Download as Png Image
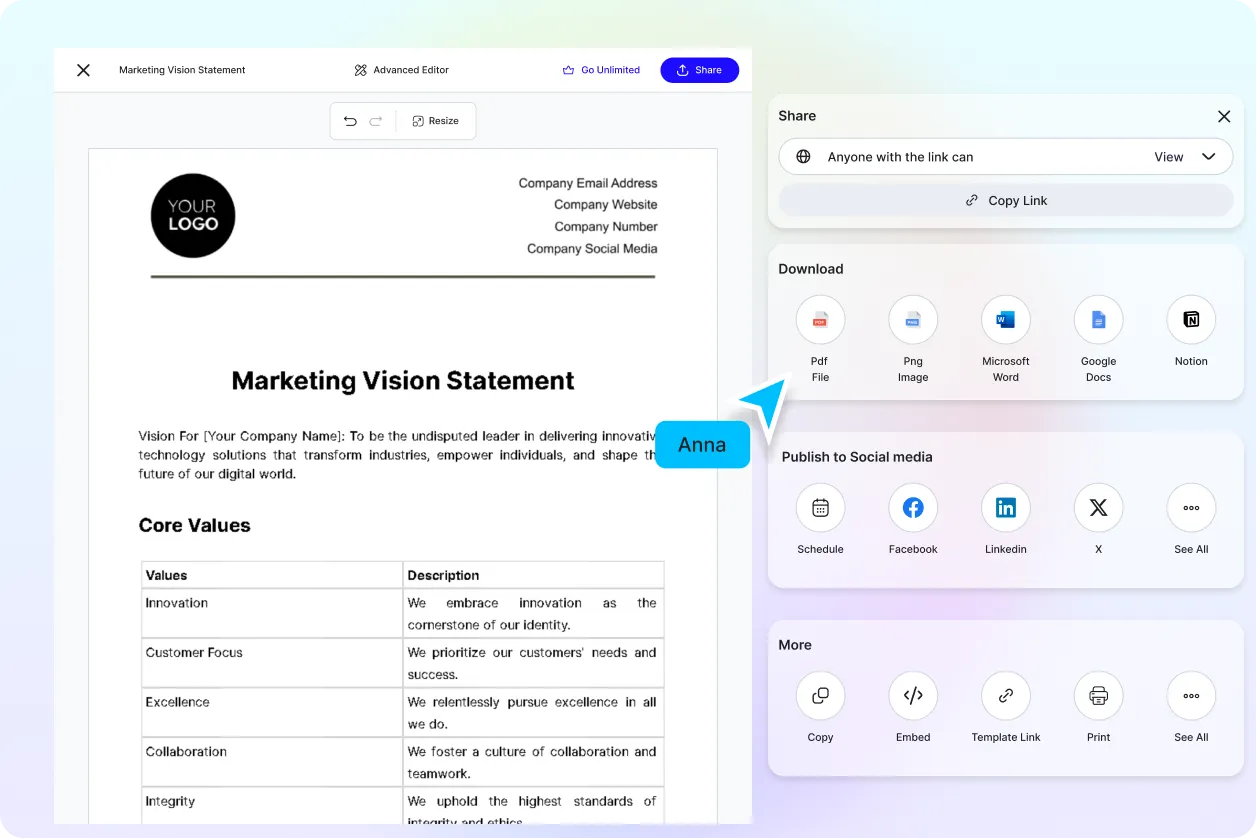The width and height of the screenshot is (1256, 838). [912, 320]
